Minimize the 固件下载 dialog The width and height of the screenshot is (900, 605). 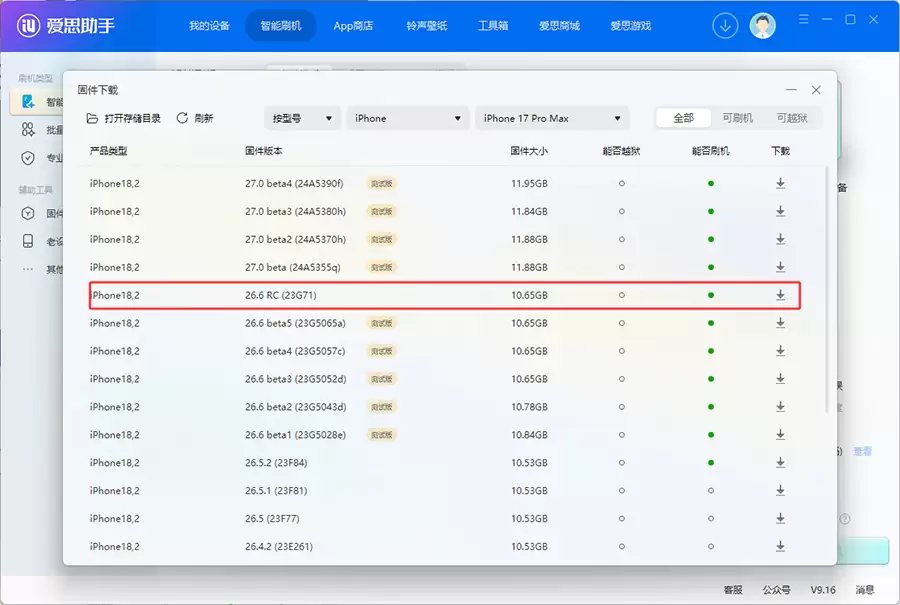(792, 90)
